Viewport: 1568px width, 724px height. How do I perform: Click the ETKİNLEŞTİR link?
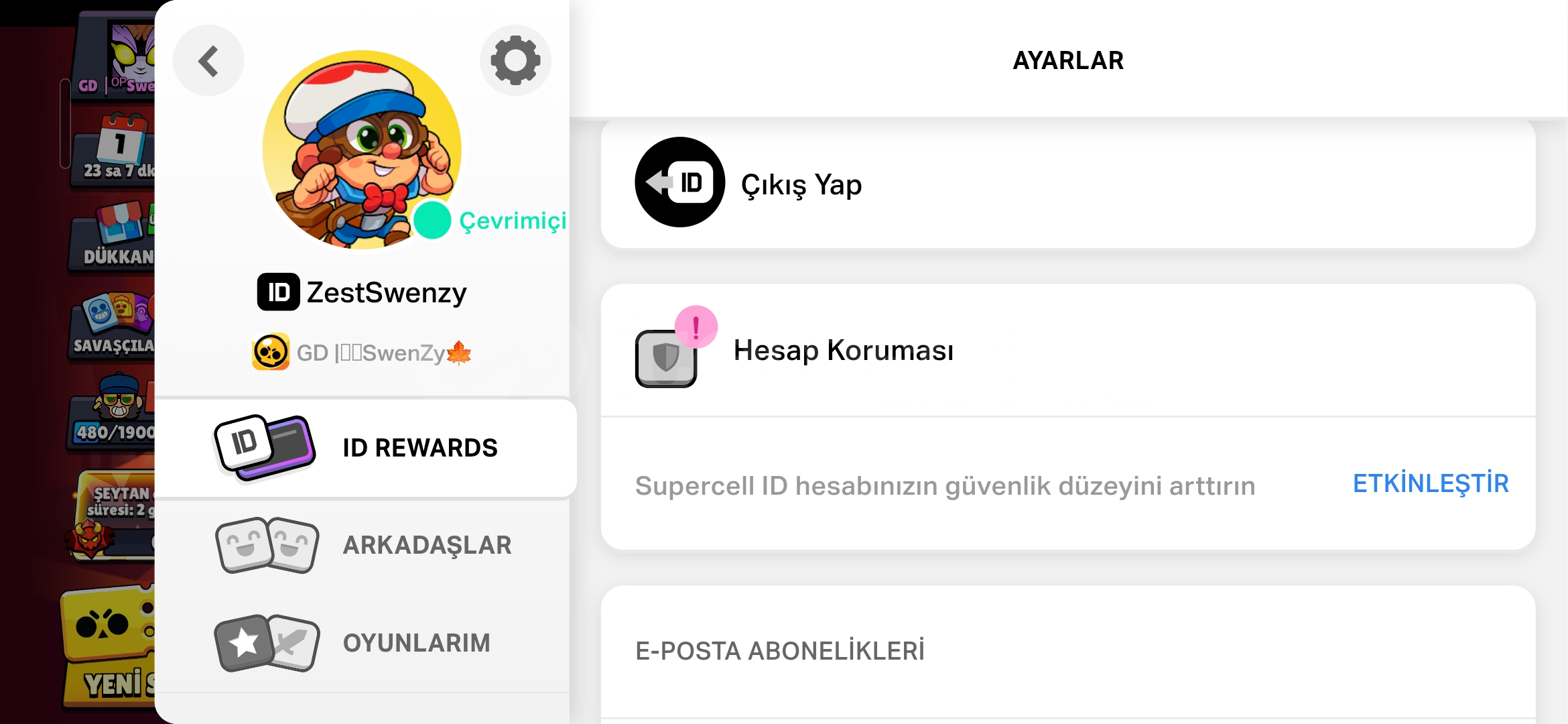point(1431,483)
